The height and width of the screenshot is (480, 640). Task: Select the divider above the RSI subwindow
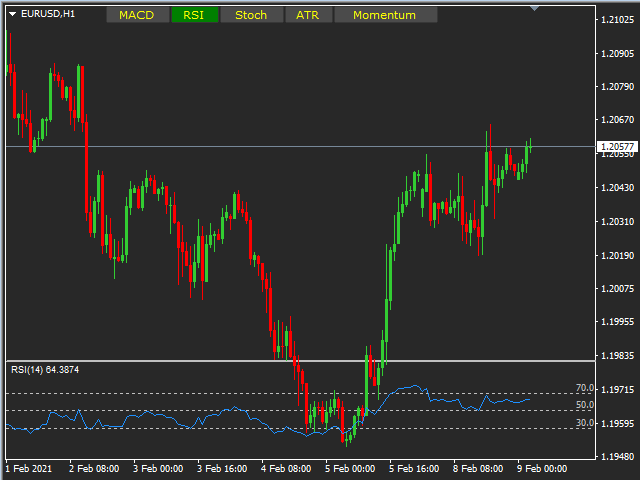pyautogui.click(x=300, y=360)
